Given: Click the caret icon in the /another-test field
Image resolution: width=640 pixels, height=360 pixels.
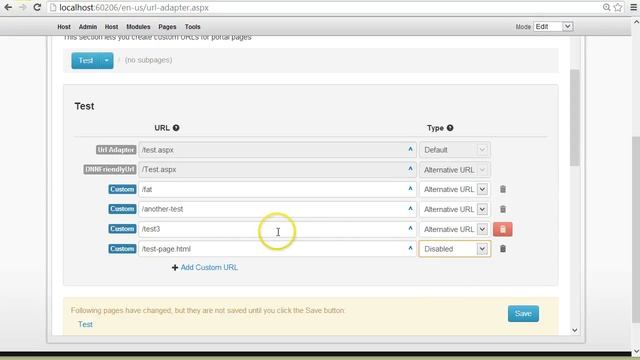Looking at the screenshot, I should point(410,209).
